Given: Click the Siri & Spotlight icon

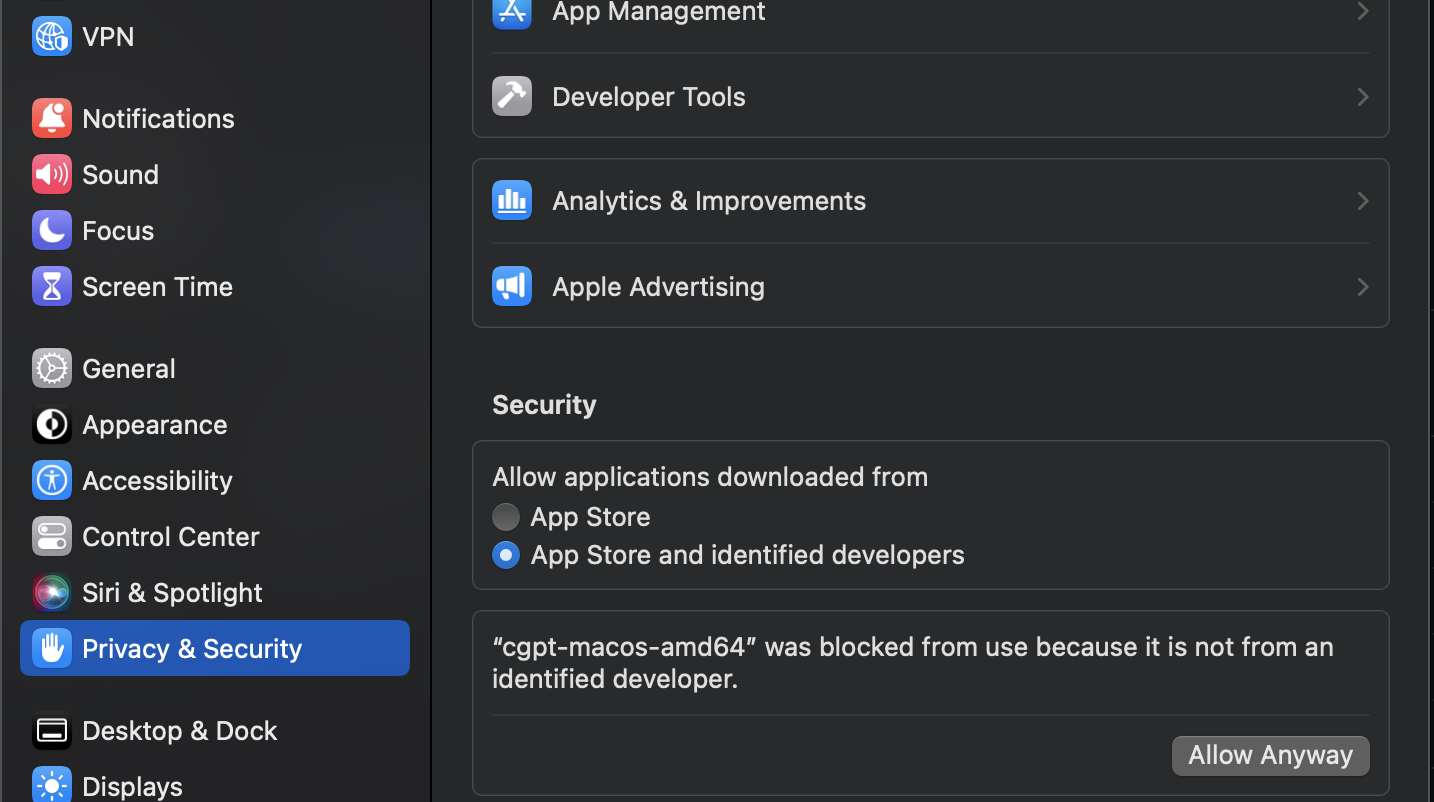Looking at the screenshot, I should tap(52, 592).
